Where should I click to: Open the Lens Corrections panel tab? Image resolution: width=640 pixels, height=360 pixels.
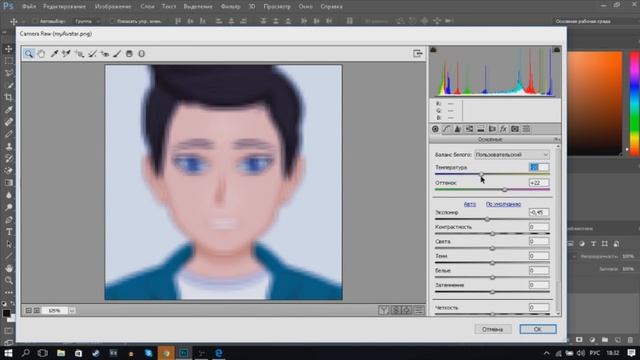tap(492, 129)
